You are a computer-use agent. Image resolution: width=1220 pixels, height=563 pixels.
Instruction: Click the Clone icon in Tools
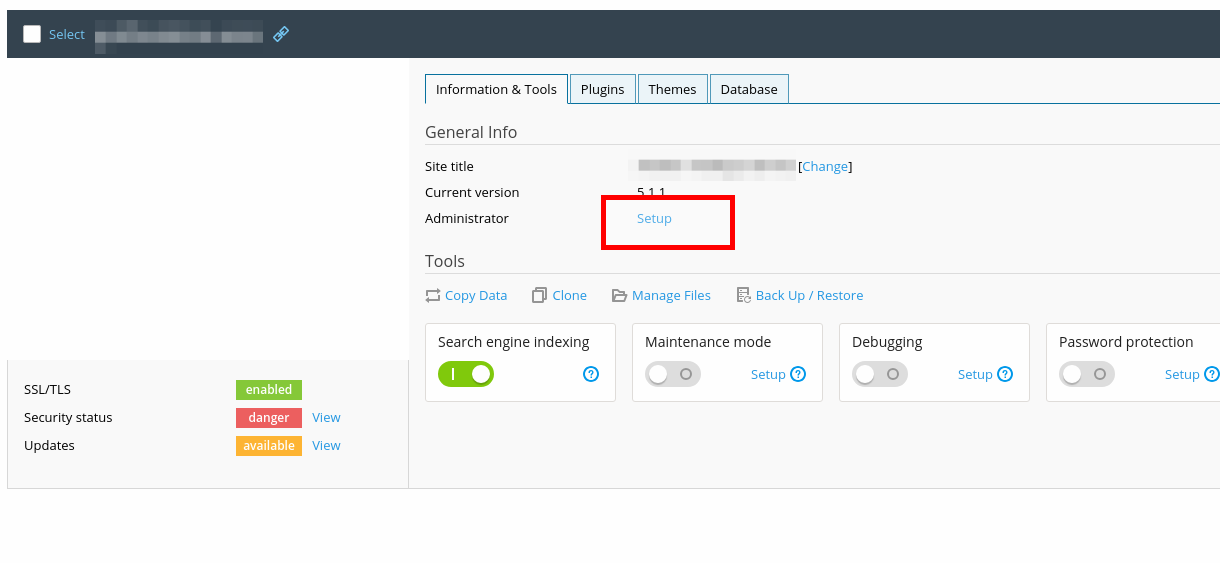click(540, 295)
